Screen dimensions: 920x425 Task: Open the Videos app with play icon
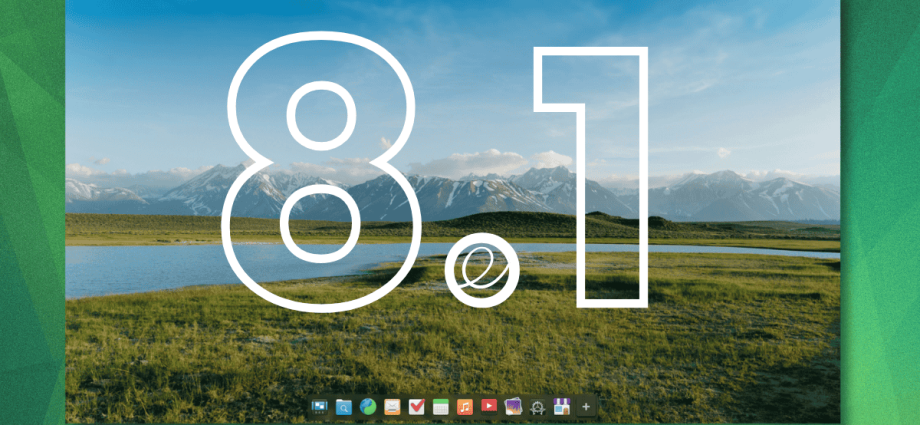[489, 406]
